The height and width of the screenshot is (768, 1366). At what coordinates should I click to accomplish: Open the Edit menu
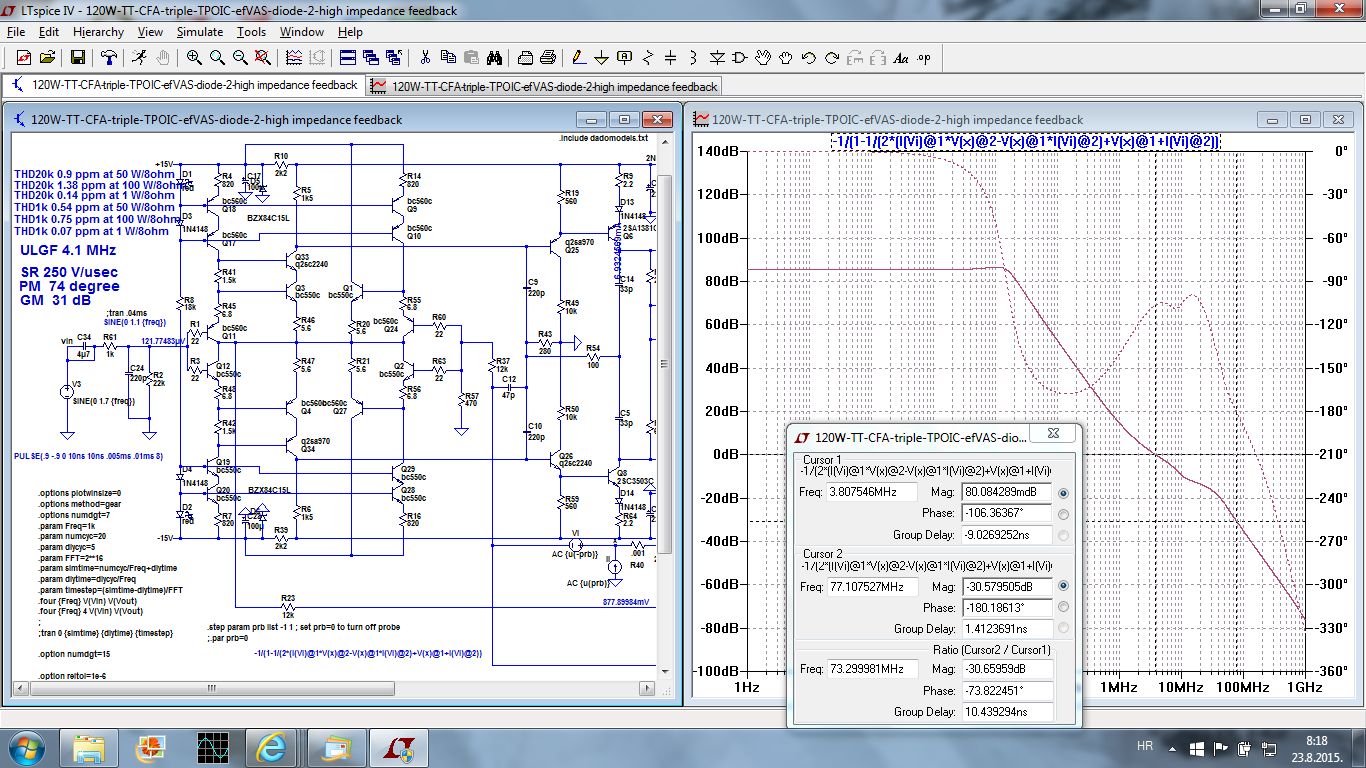tap(49, 32)
